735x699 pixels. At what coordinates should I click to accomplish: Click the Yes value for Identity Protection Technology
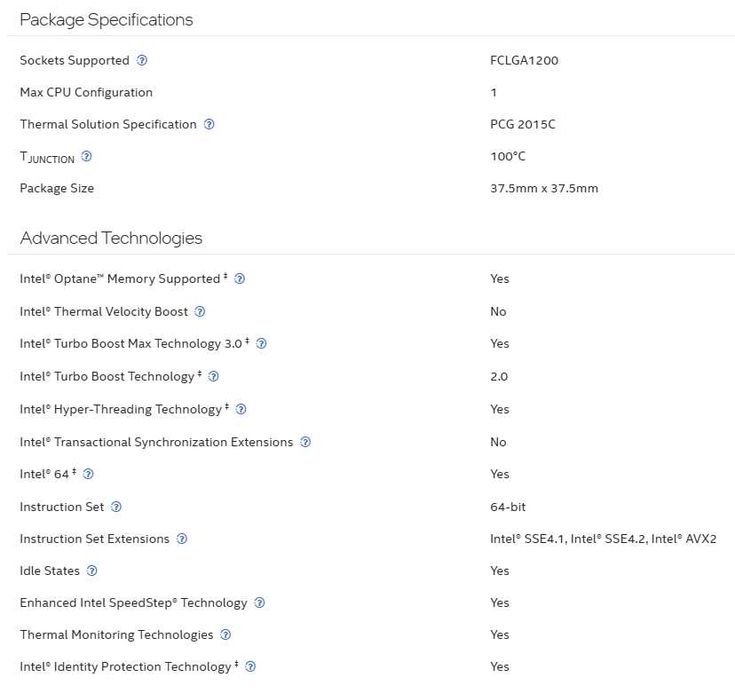500,667
